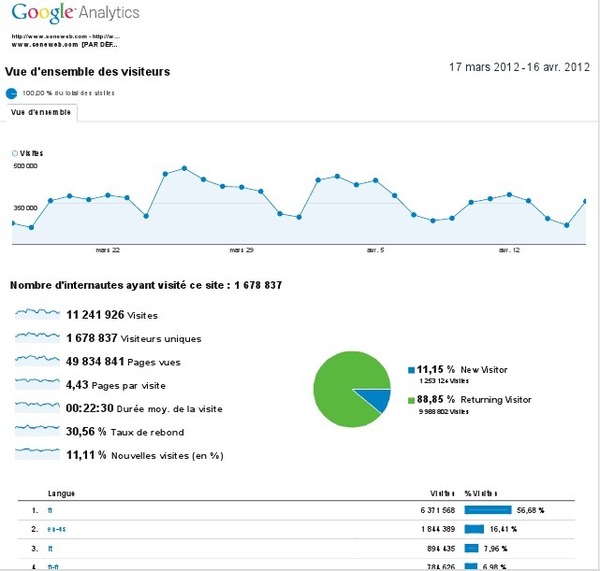Click the highest peak data point in the visits chart

point(185,168)
